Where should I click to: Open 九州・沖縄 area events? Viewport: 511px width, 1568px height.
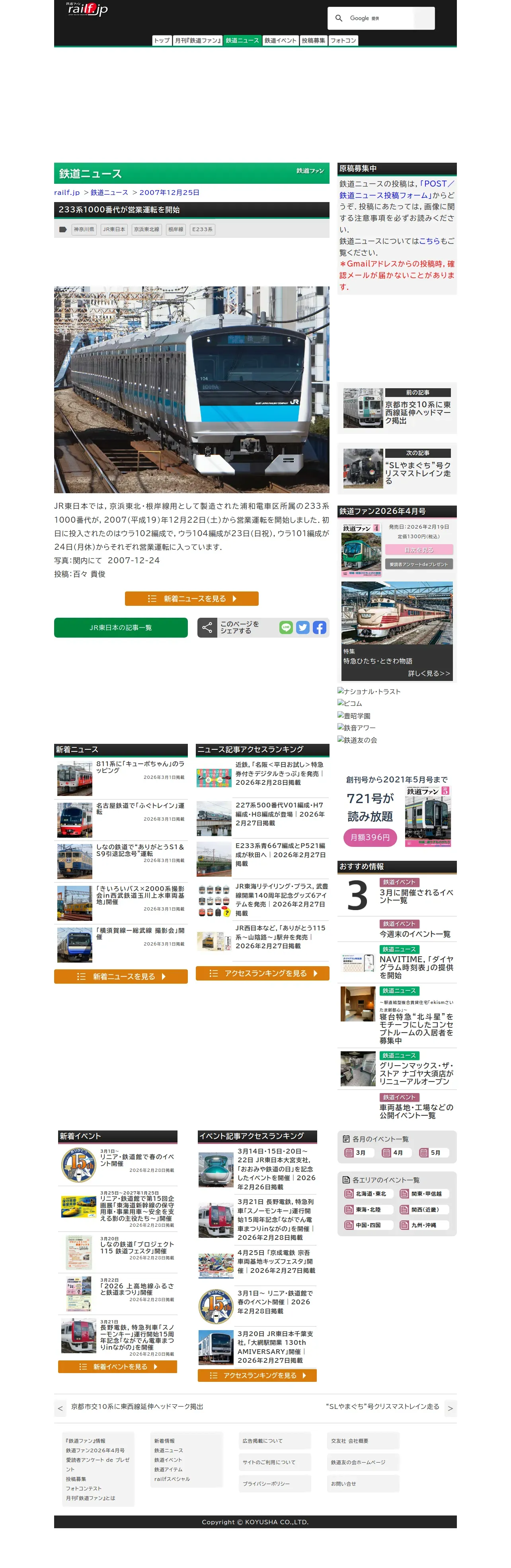point(425,1225)
